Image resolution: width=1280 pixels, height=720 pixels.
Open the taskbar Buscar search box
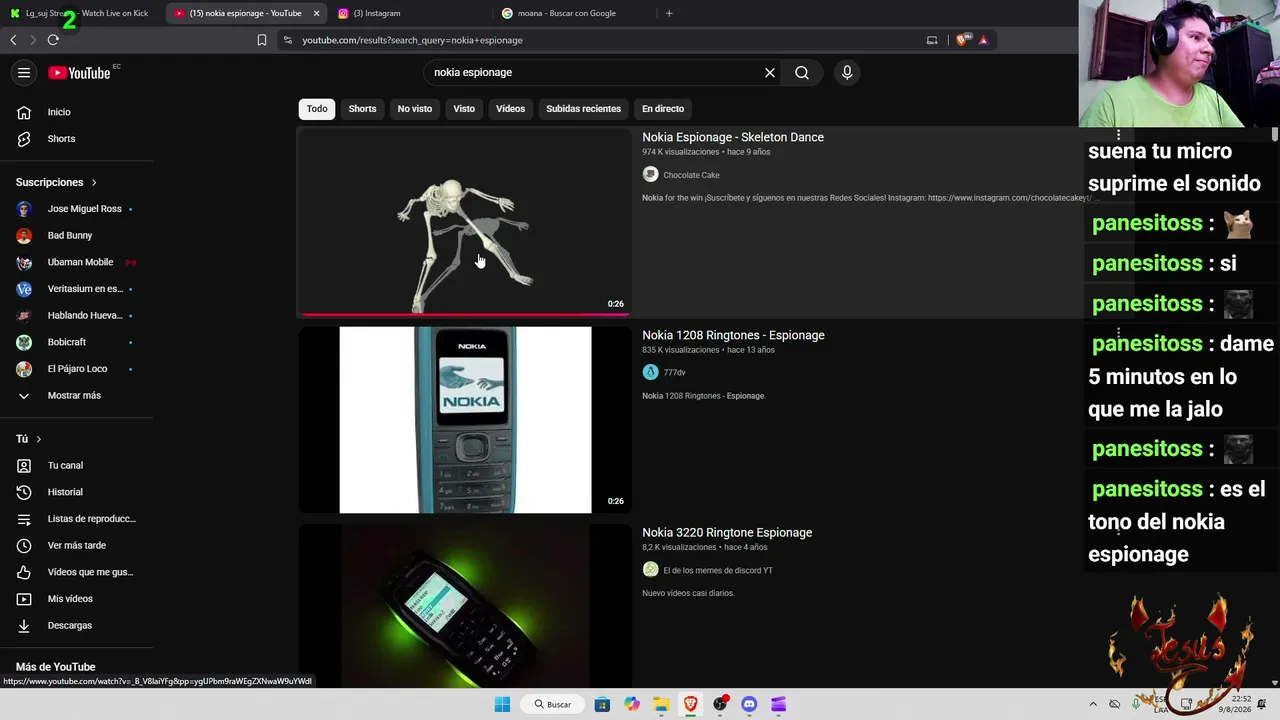[553, 704]
